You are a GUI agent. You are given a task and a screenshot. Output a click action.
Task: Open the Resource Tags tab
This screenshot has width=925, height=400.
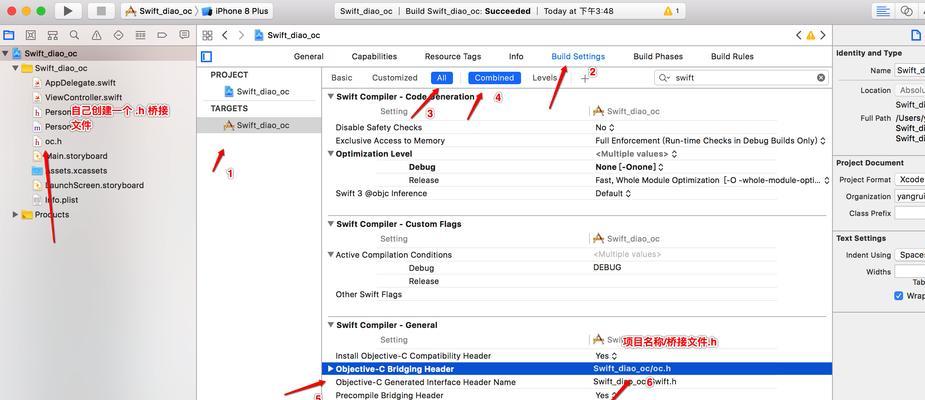tap(452, 57)
